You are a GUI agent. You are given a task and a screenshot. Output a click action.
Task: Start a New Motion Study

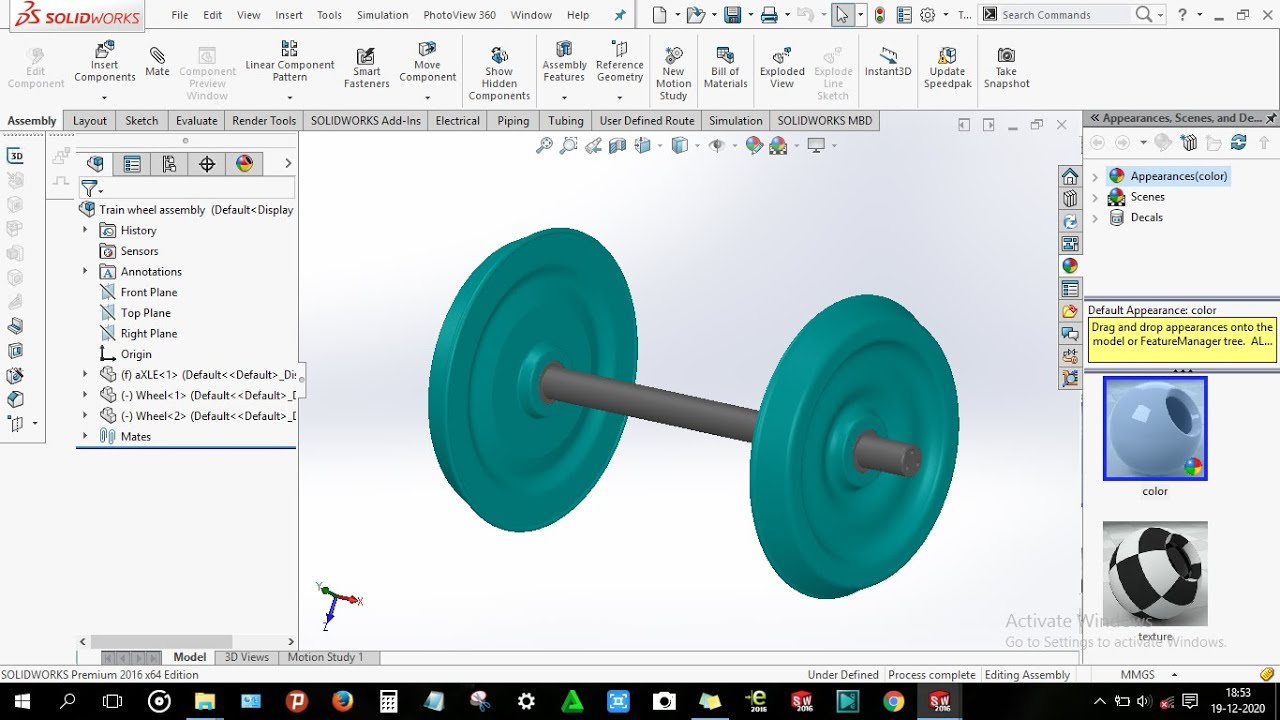(x=673, y=73)
